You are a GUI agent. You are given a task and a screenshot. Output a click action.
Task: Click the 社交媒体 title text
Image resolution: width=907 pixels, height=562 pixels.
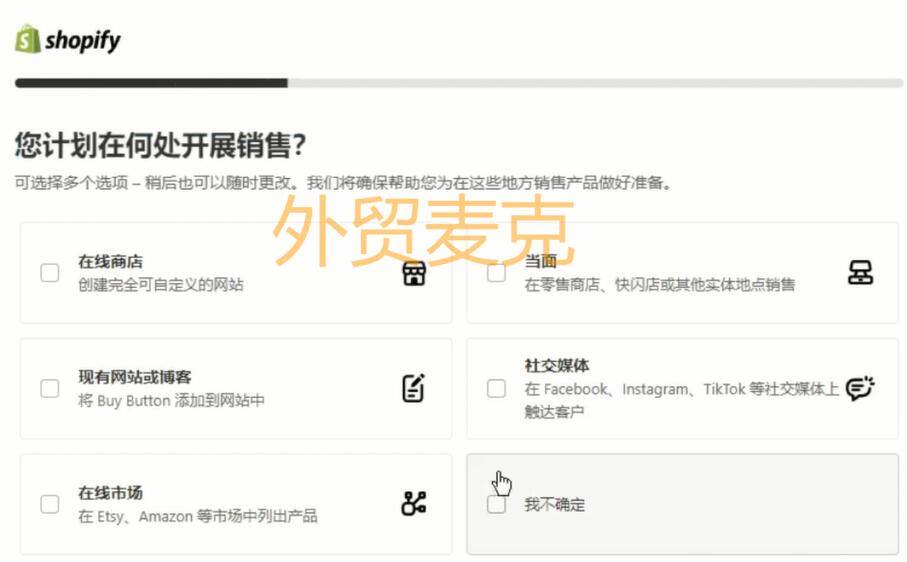tap(556, 365)
